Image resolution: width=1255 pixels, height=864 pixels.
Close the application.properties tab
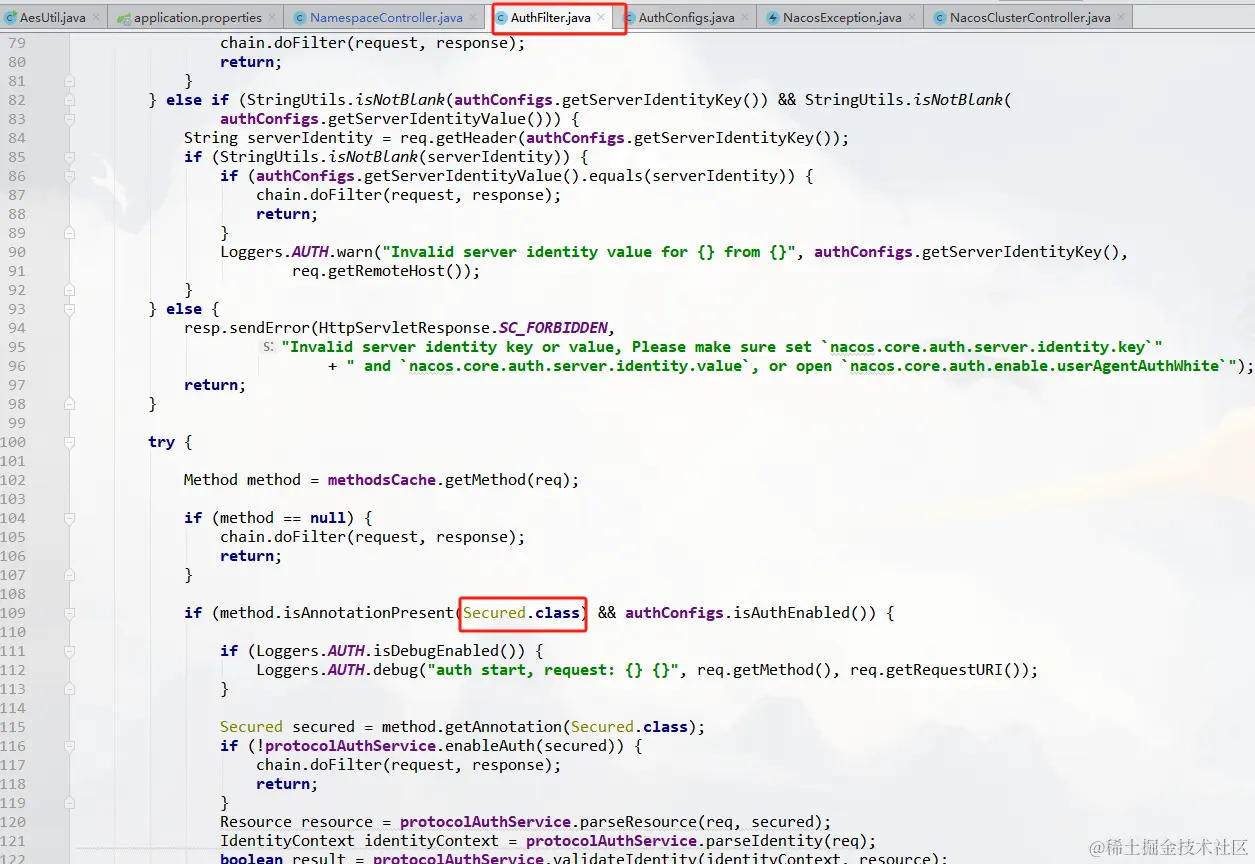273,18
